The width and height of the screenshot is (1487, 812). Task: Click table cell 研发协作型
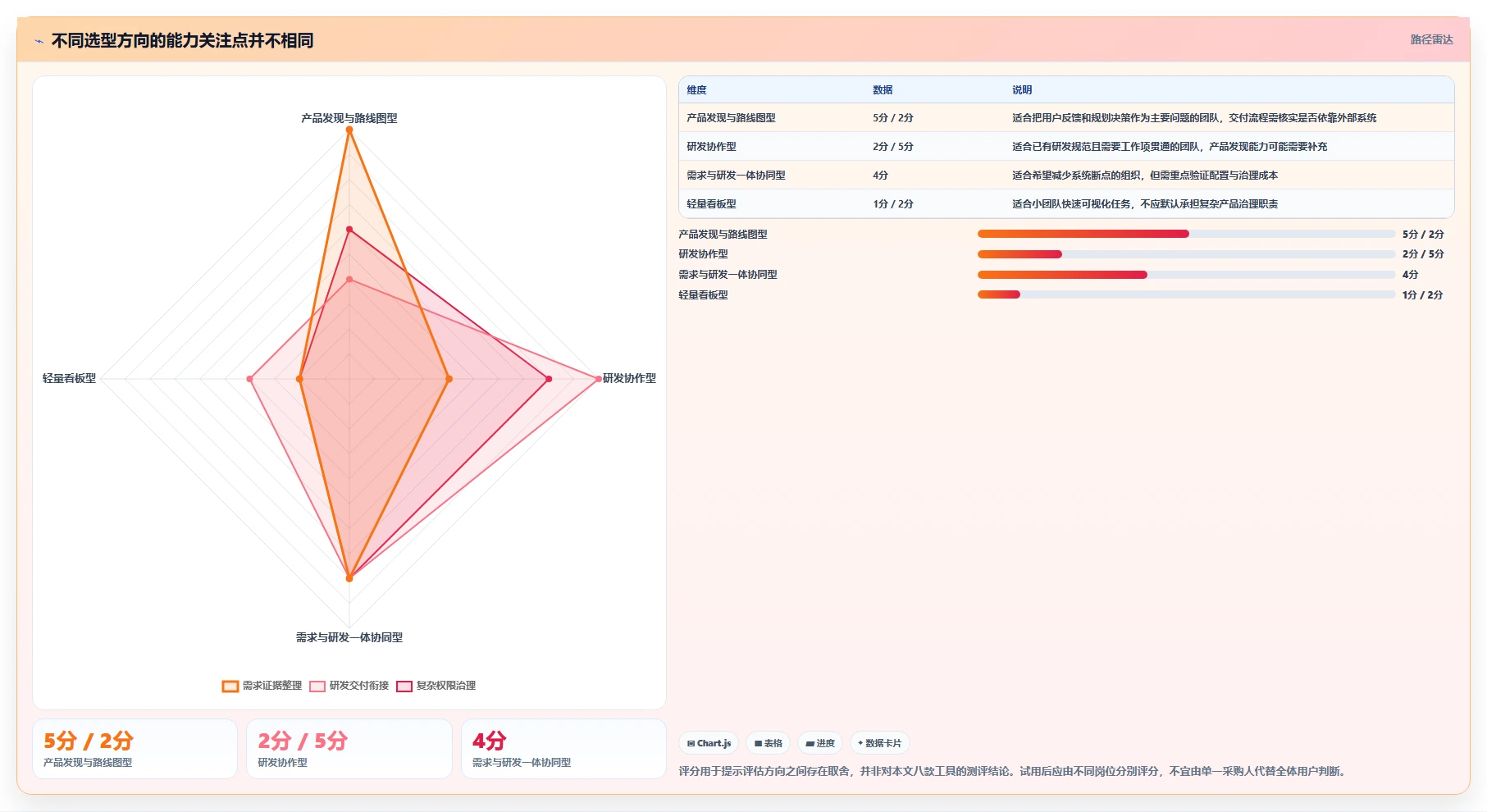pyautogui.click(x=711, y=147)
